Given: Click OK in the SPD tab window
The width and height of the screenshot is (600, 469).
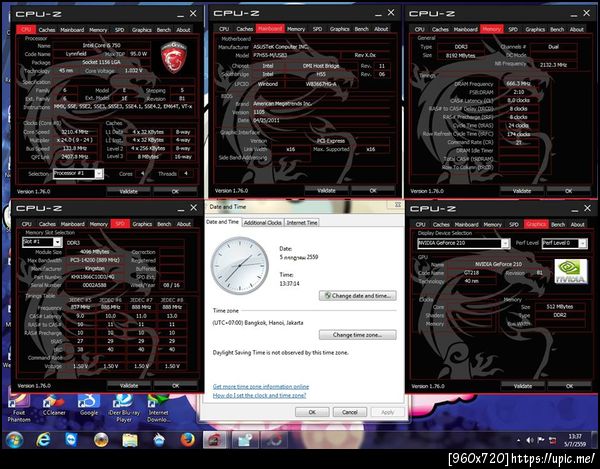Looking at the screenshot, I should [x=175, y=386].
